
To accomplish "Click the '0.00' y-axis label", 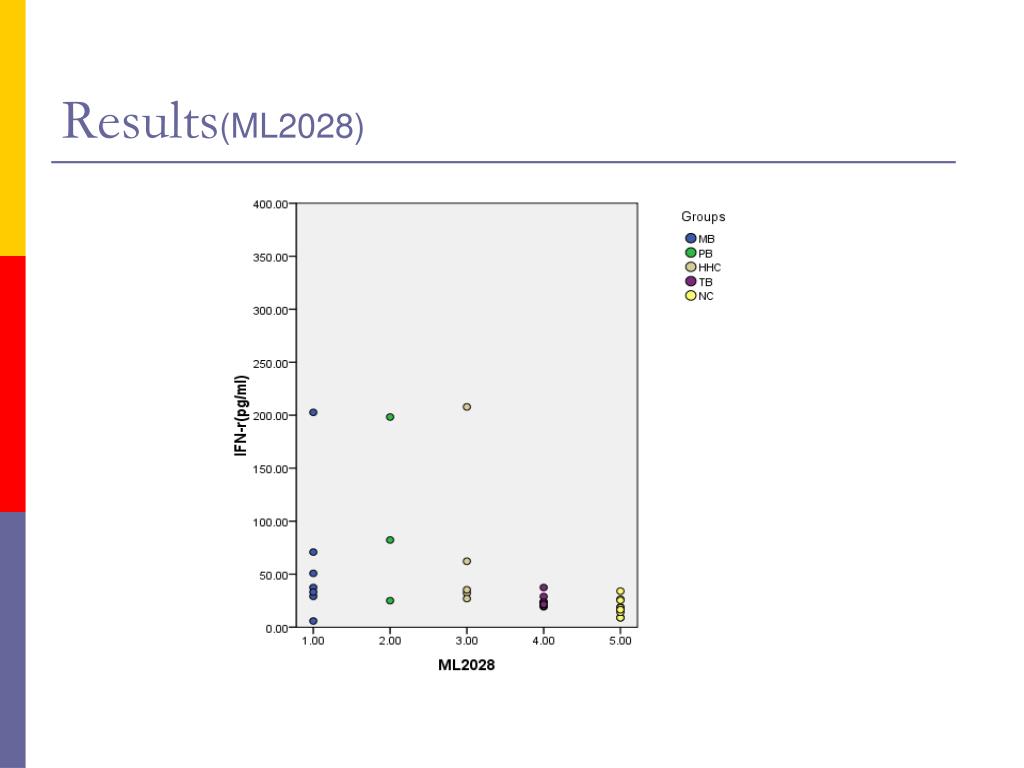I will pyautogui.click(x=277, y=628).
